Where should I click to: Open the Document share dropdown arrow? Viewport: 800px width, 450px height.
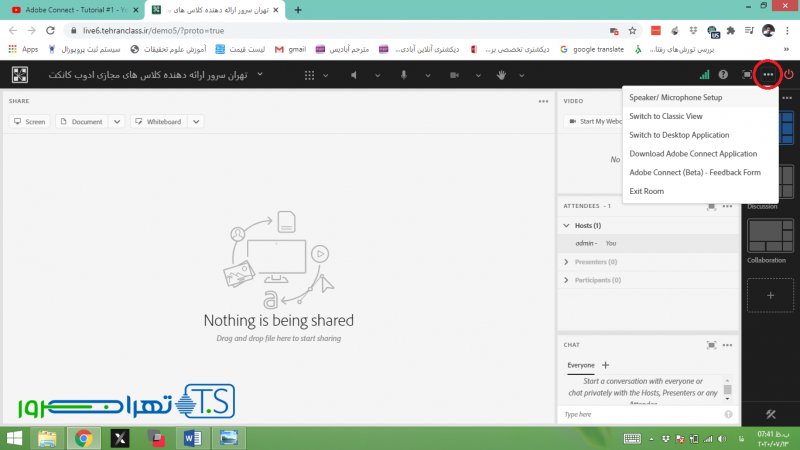click(117, 121)
